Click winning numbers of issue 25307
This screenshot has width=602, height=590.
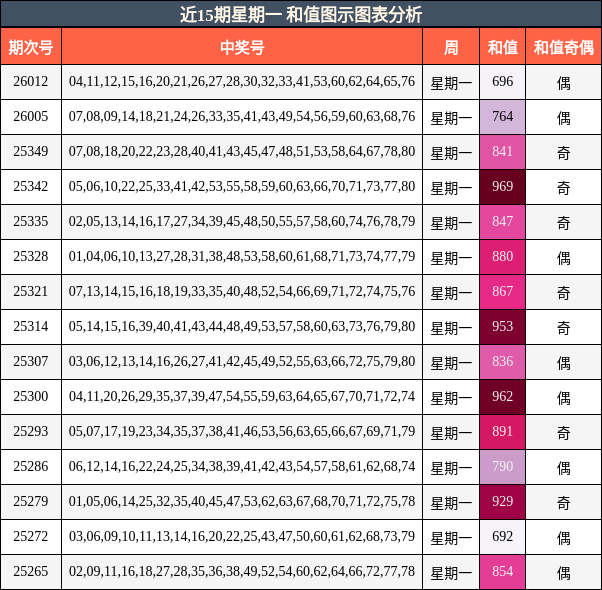(x=242, y=361)
